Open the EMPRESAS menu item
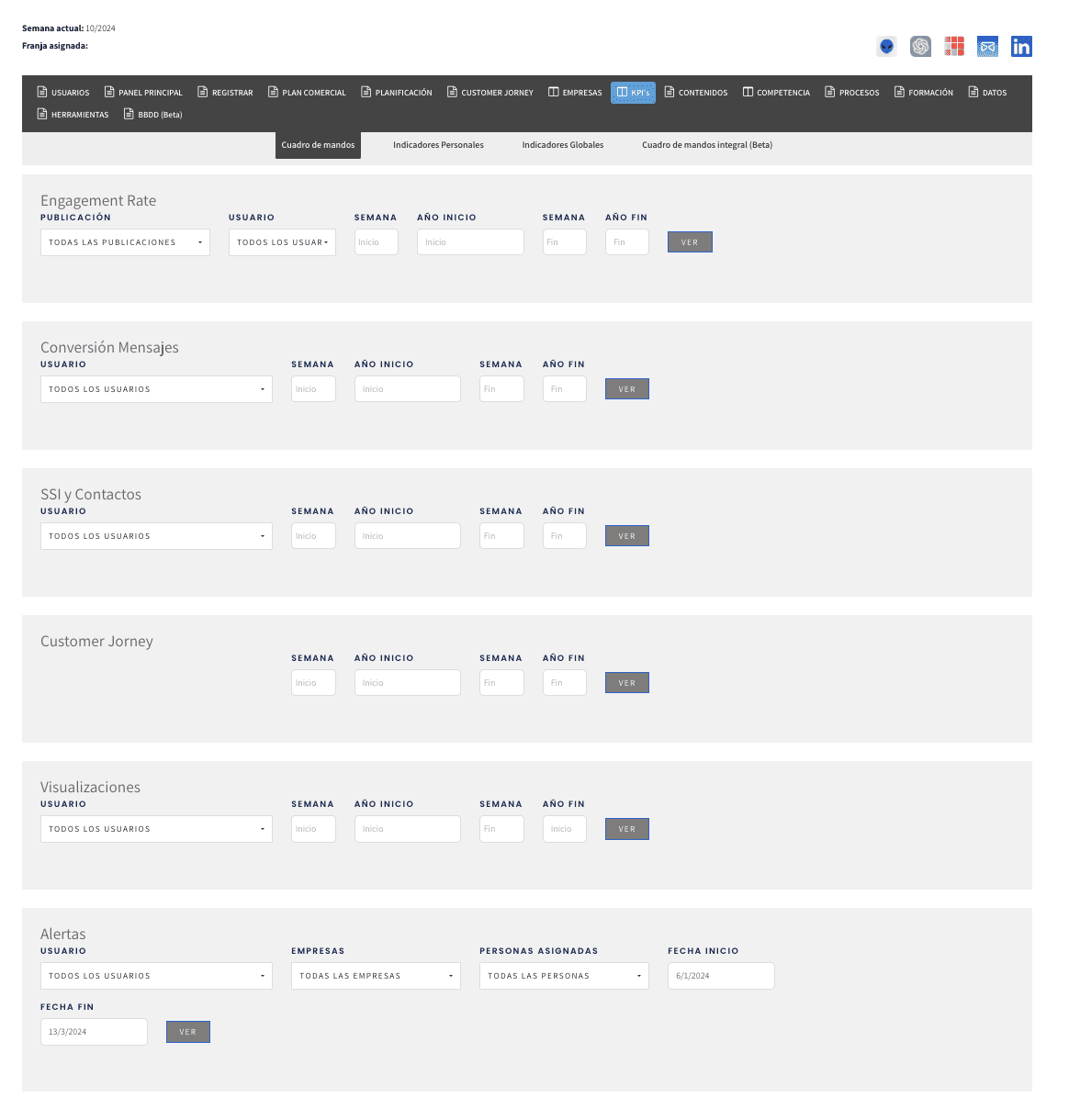This screenshot has height=1120, width=1069. (575, 93)
